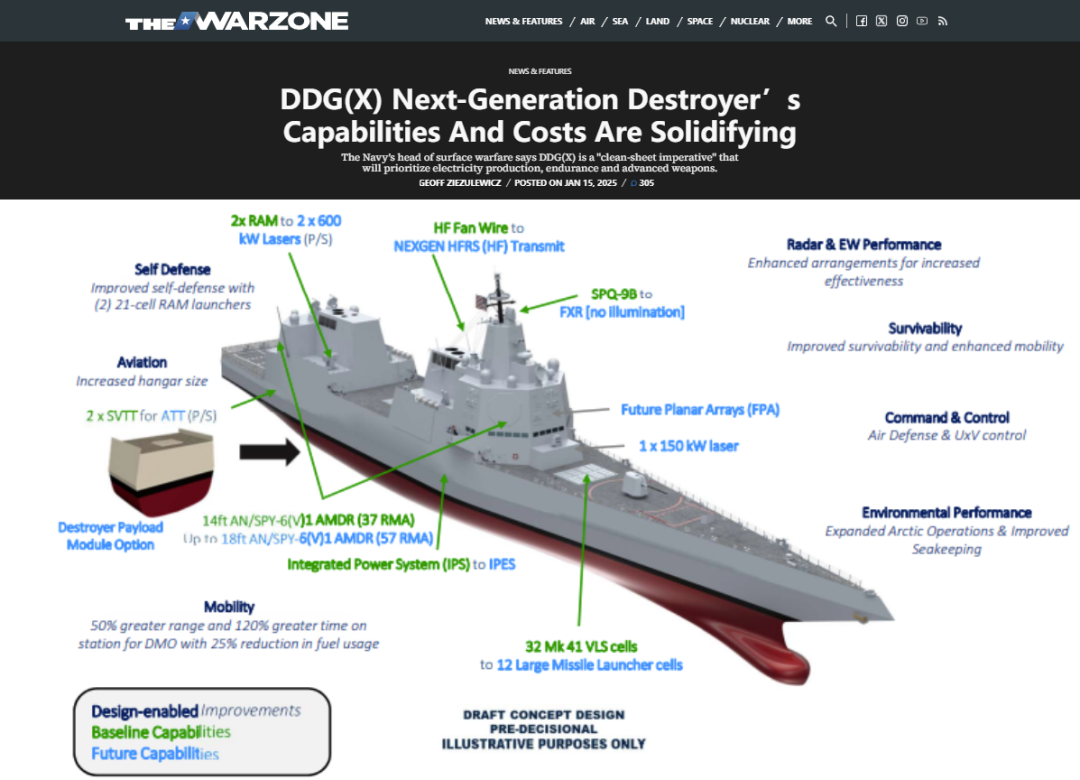The width and height of the screenshot is (1080, 780).
Task: Go to the Land section
Action: coord(658,21)
